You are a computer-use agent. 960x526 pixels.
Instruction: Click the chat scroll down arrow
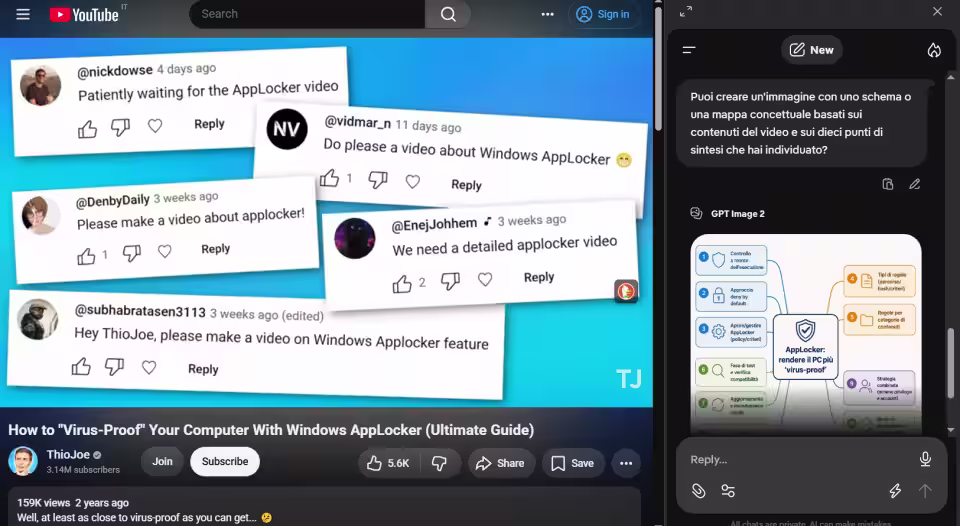951,430
